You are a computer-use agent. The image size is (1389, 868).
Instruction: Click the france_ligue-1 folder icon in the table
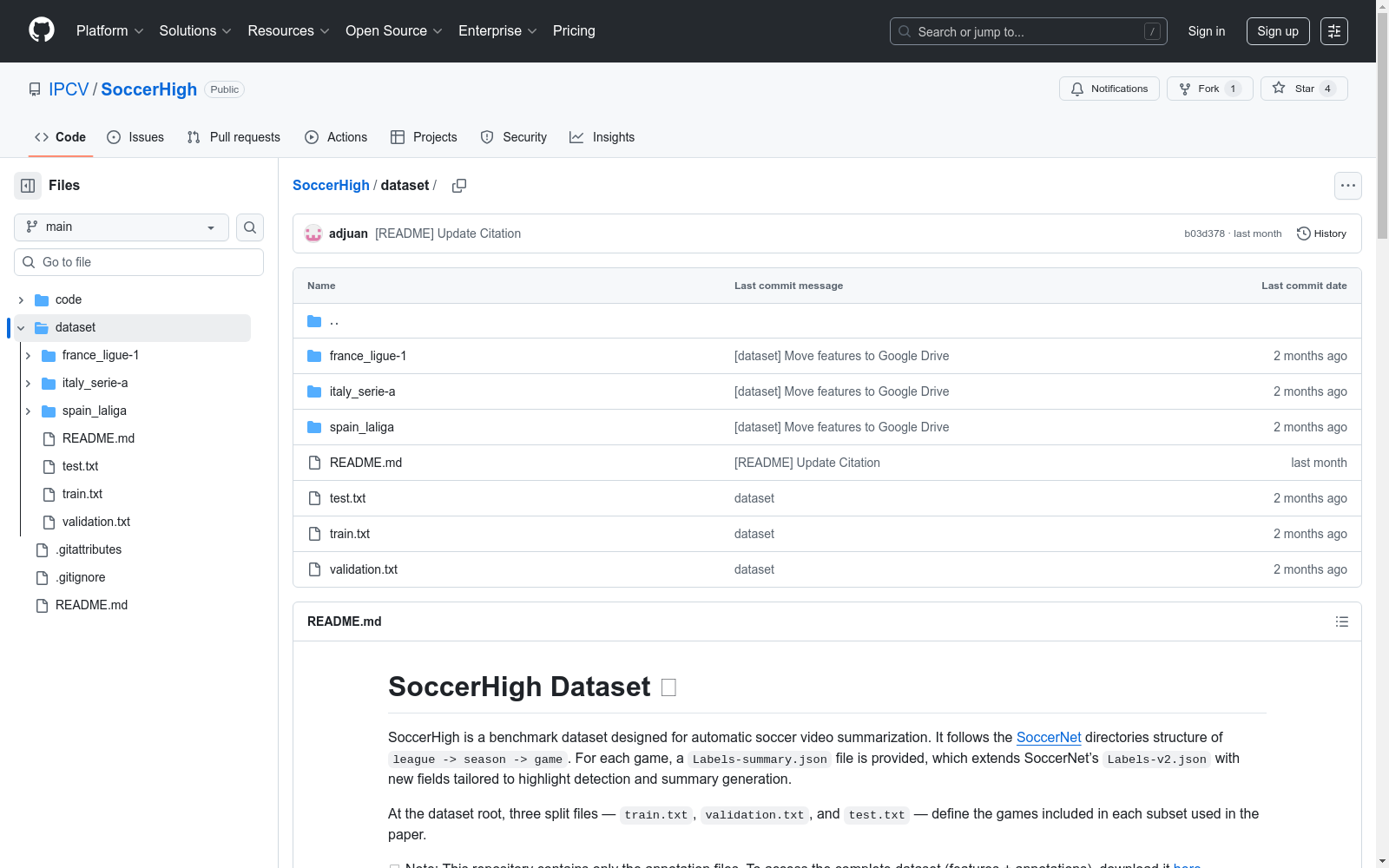point(314,356)
